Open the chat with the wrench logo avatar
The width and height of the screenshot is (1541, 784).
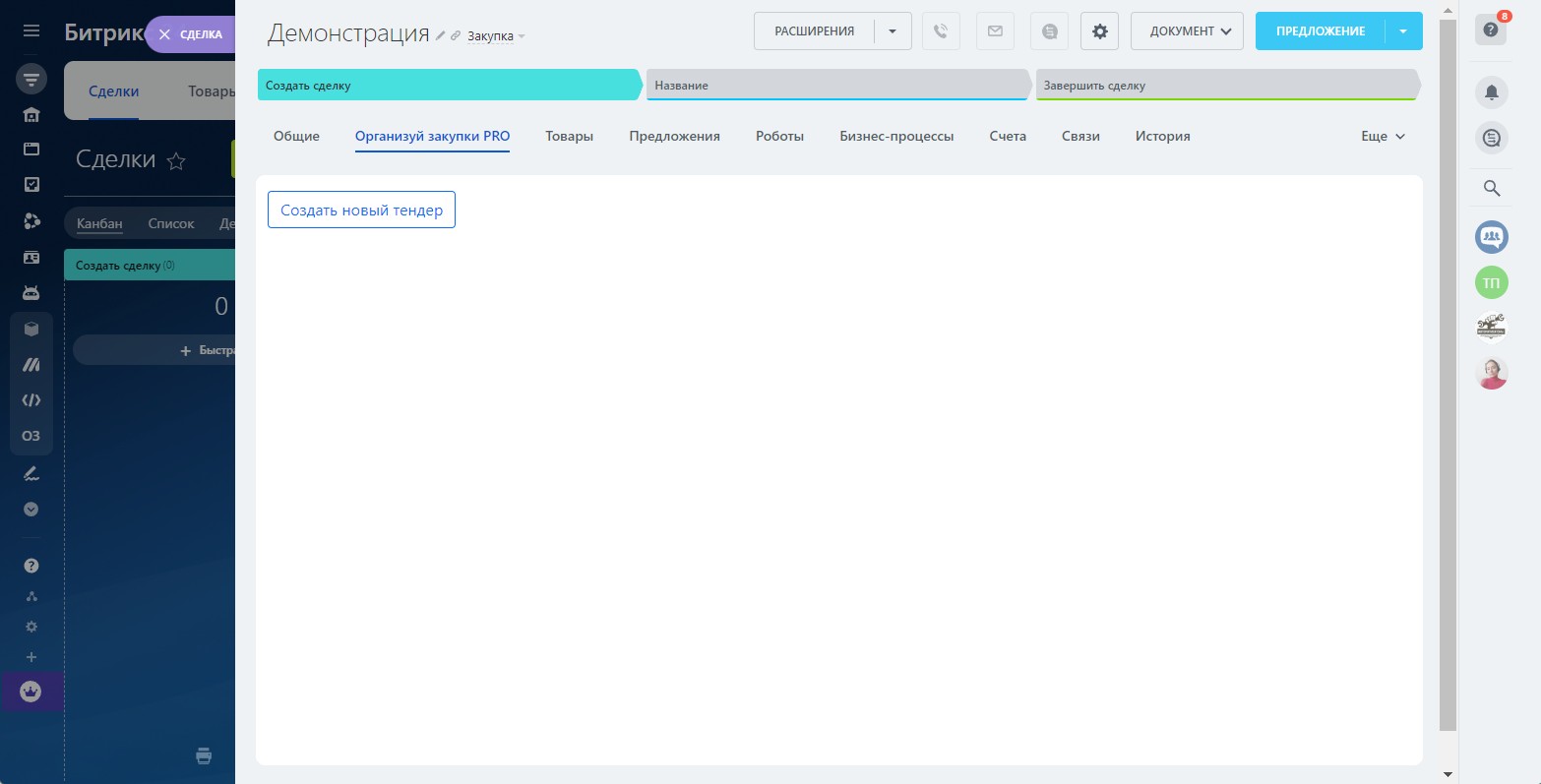[1492, 327]
